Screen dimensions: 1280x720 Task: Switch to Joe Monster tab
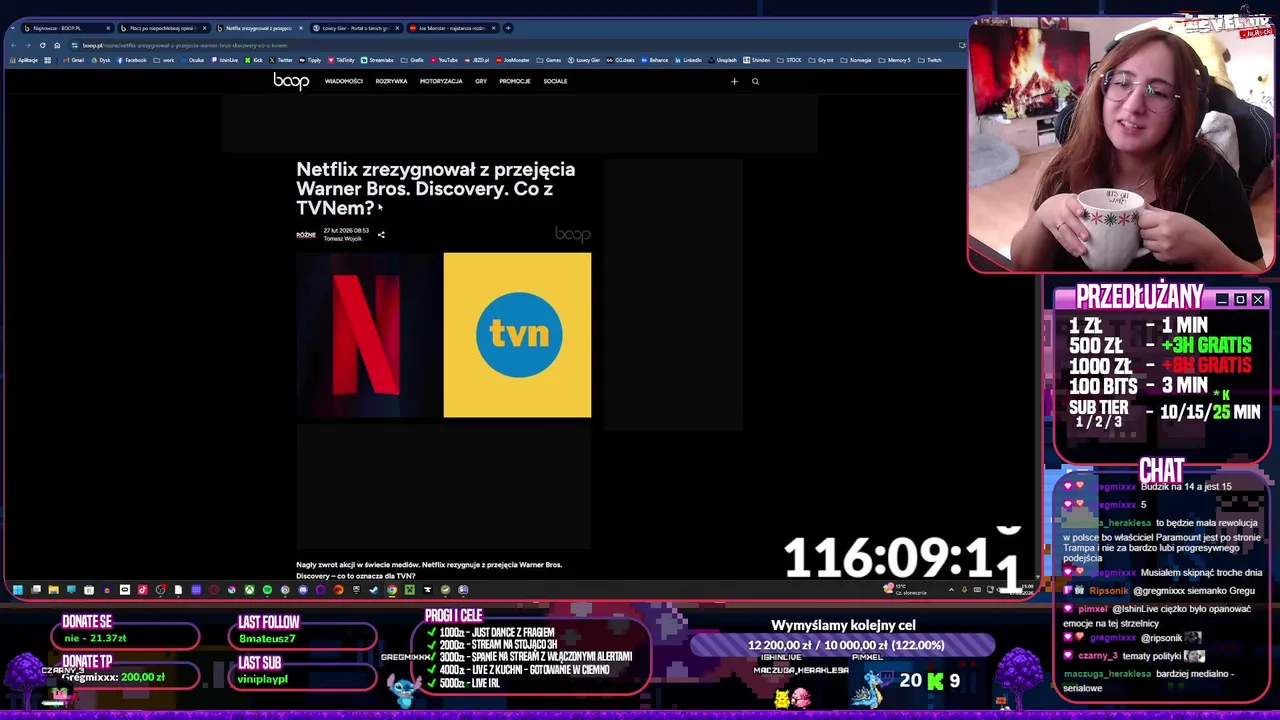[x=454, y=28]
